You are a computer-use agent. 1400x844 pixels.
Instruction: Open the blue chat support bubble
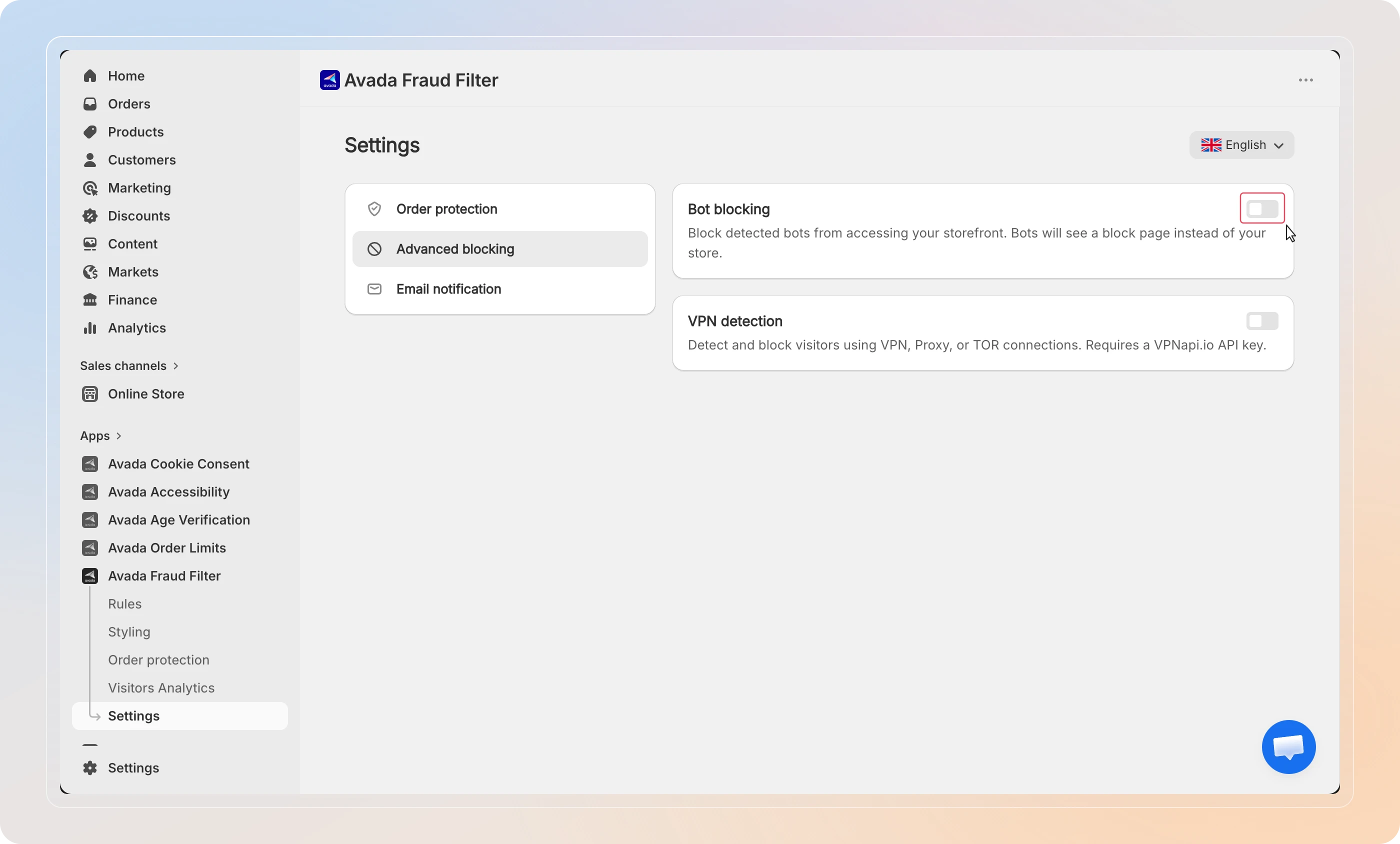(x=1288, y=747)
